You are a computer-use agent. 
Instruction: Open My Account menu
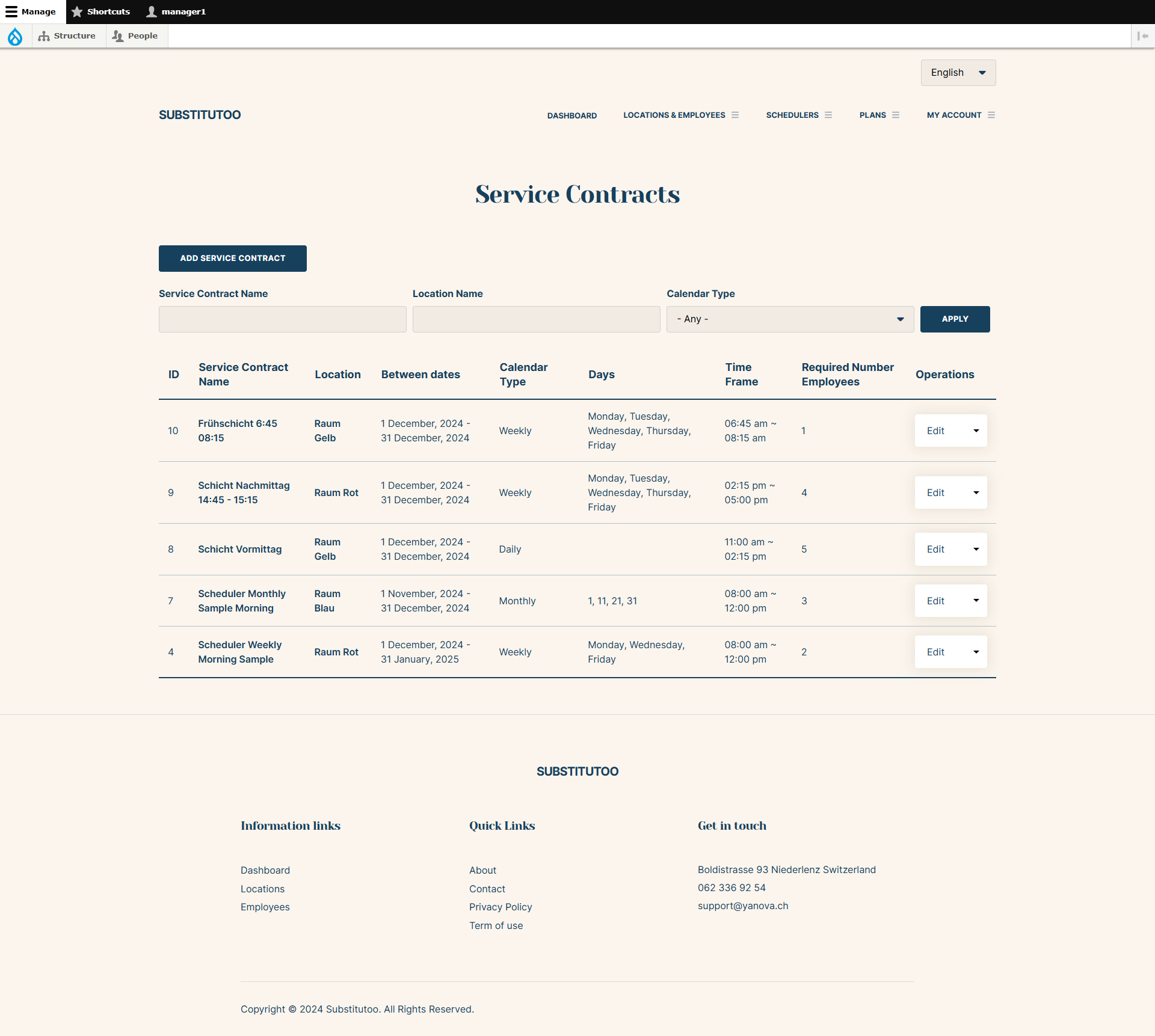coord(954,115)
